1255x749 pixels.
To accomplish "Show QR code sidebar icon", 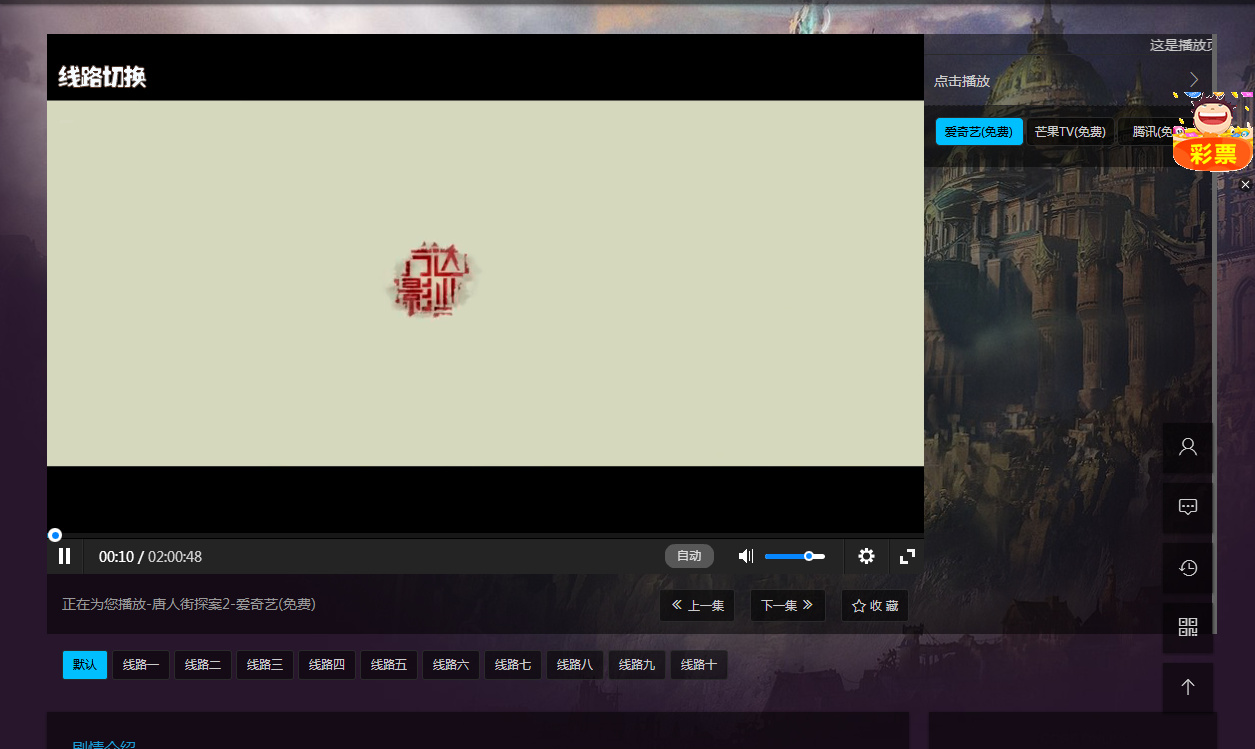I will coord(1187,628).
